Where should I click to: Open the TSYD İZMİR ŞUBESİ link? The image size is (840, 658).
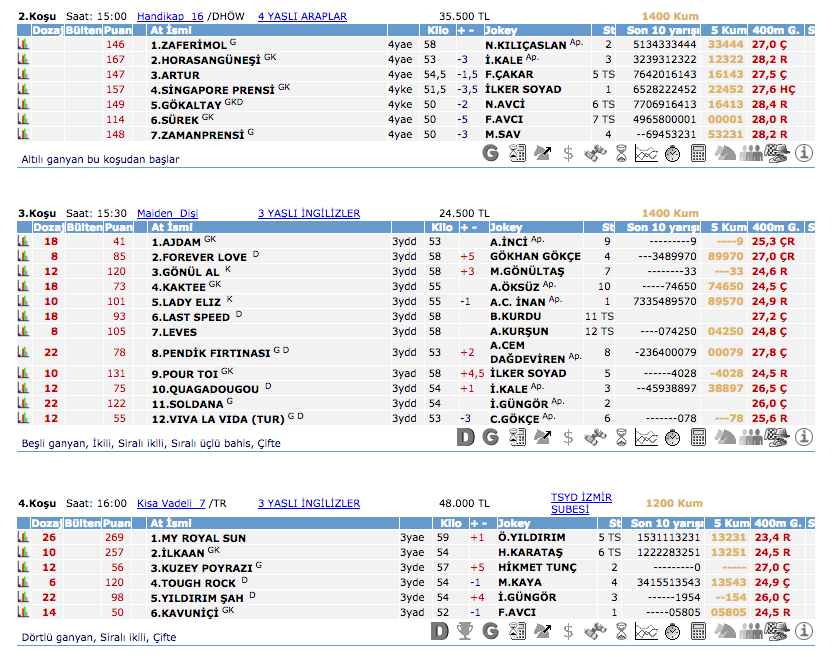580,503
